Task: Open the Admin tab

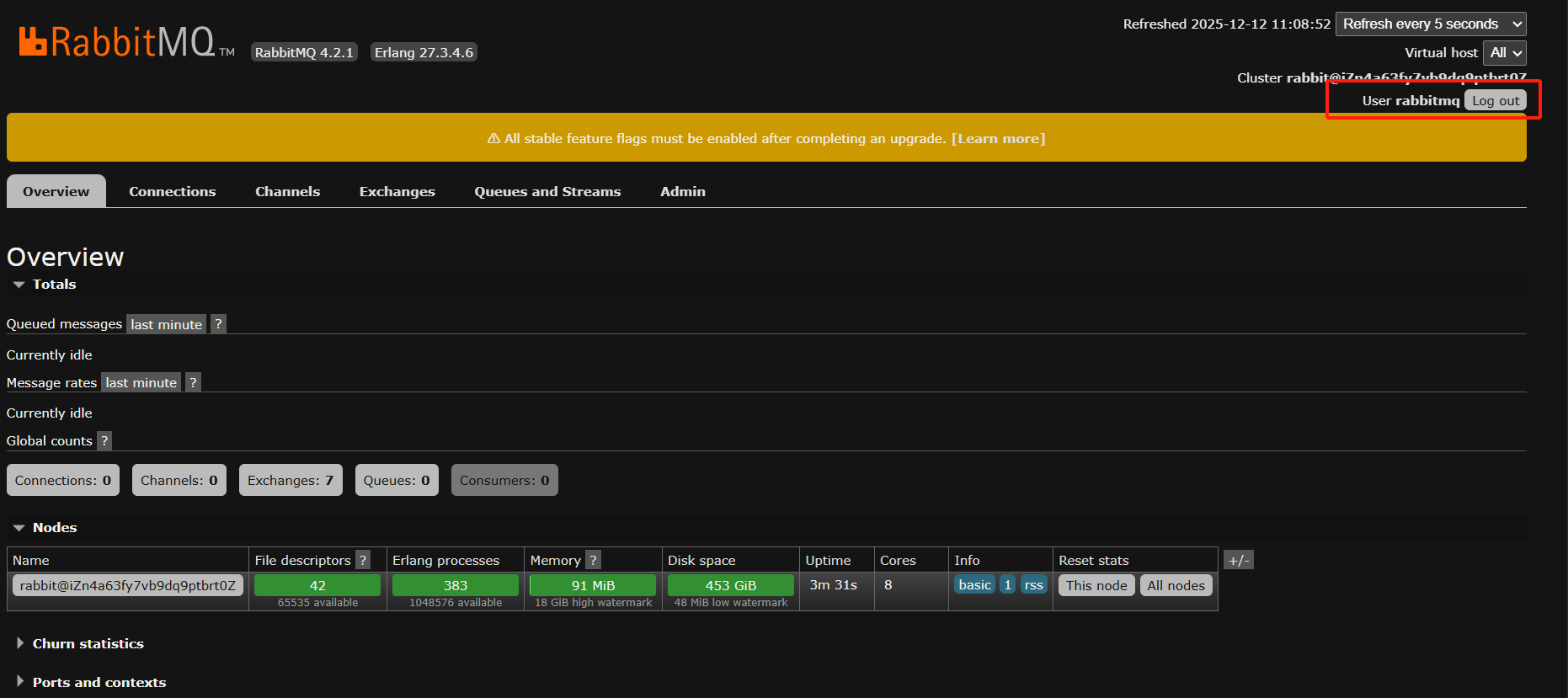Action: point(683,191)
